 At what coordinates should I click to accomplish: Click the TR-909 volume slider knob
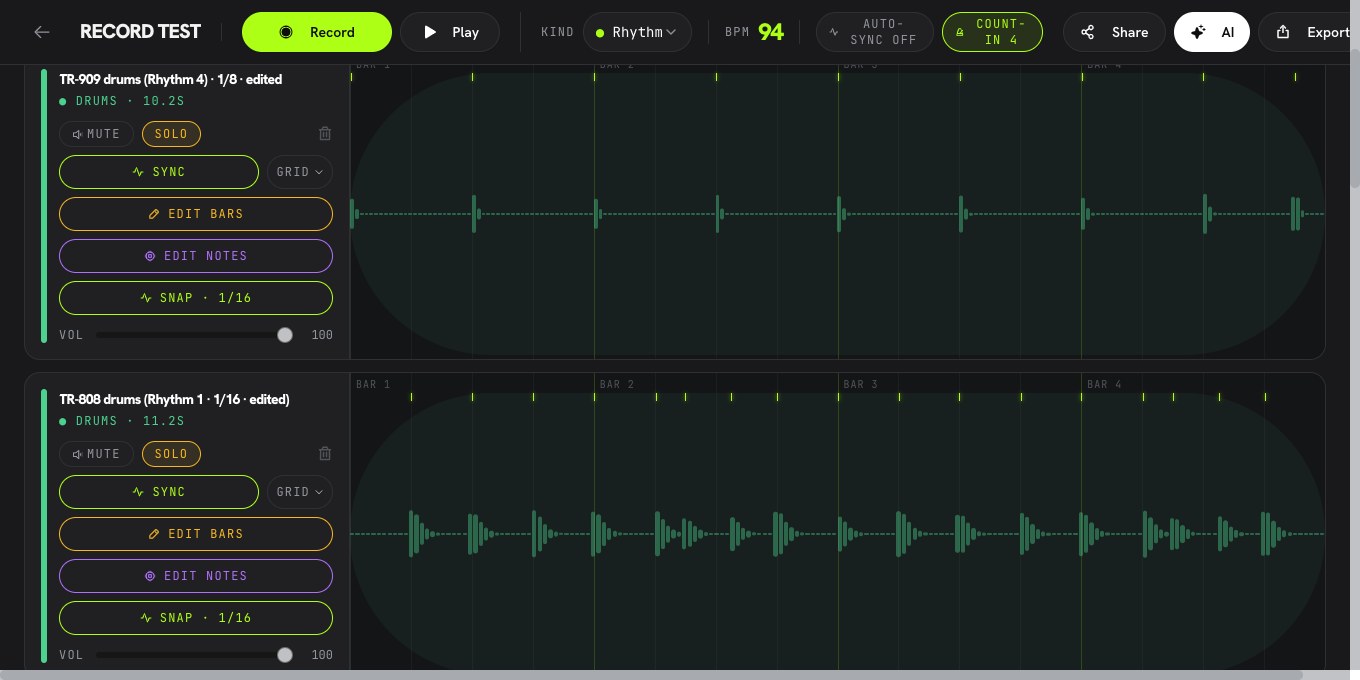coord(285,335)
